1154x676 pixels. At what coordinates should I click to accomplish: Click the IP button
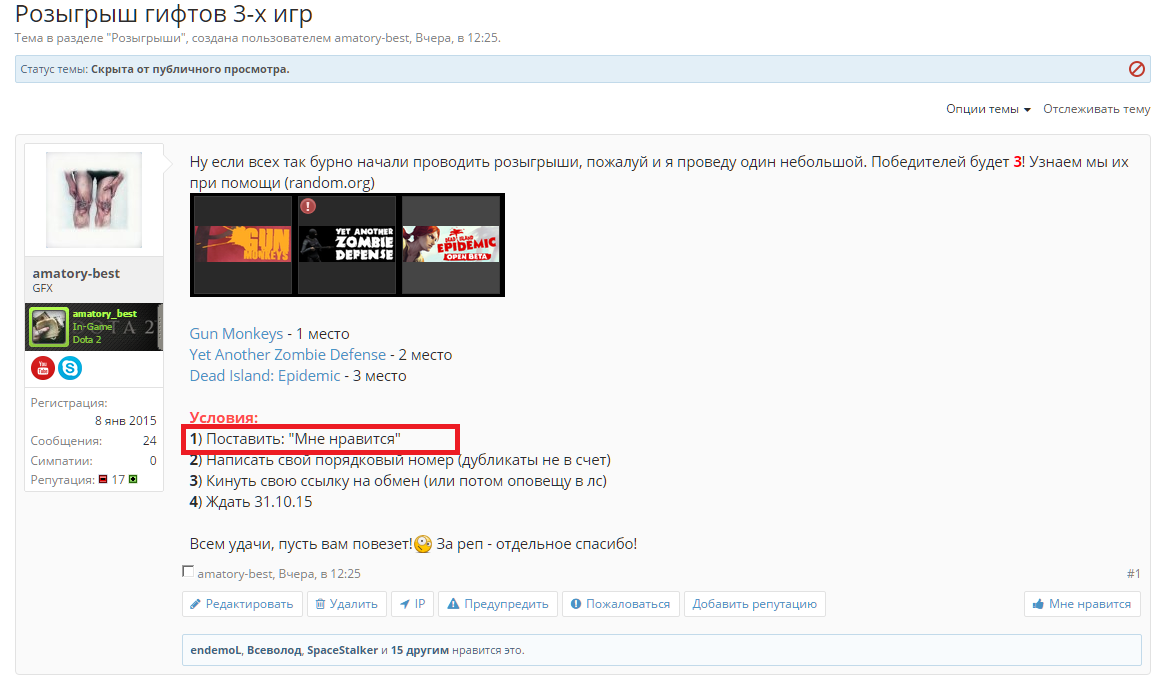(x=412, y=604)
